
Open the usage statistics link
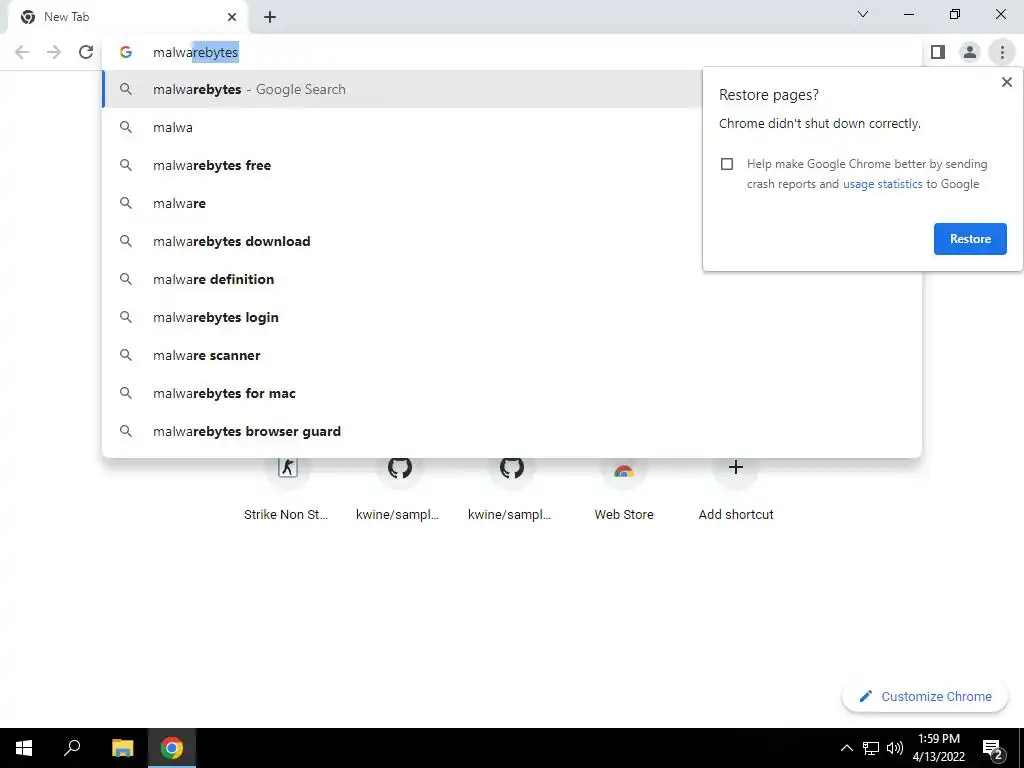(x=882, y=184)
